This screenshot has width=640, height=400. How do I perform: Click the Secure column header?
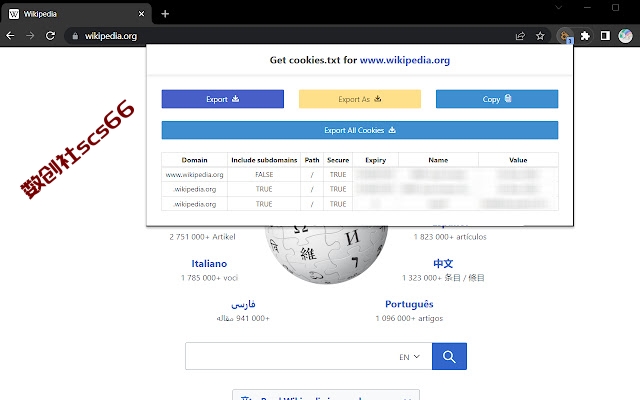338,160
